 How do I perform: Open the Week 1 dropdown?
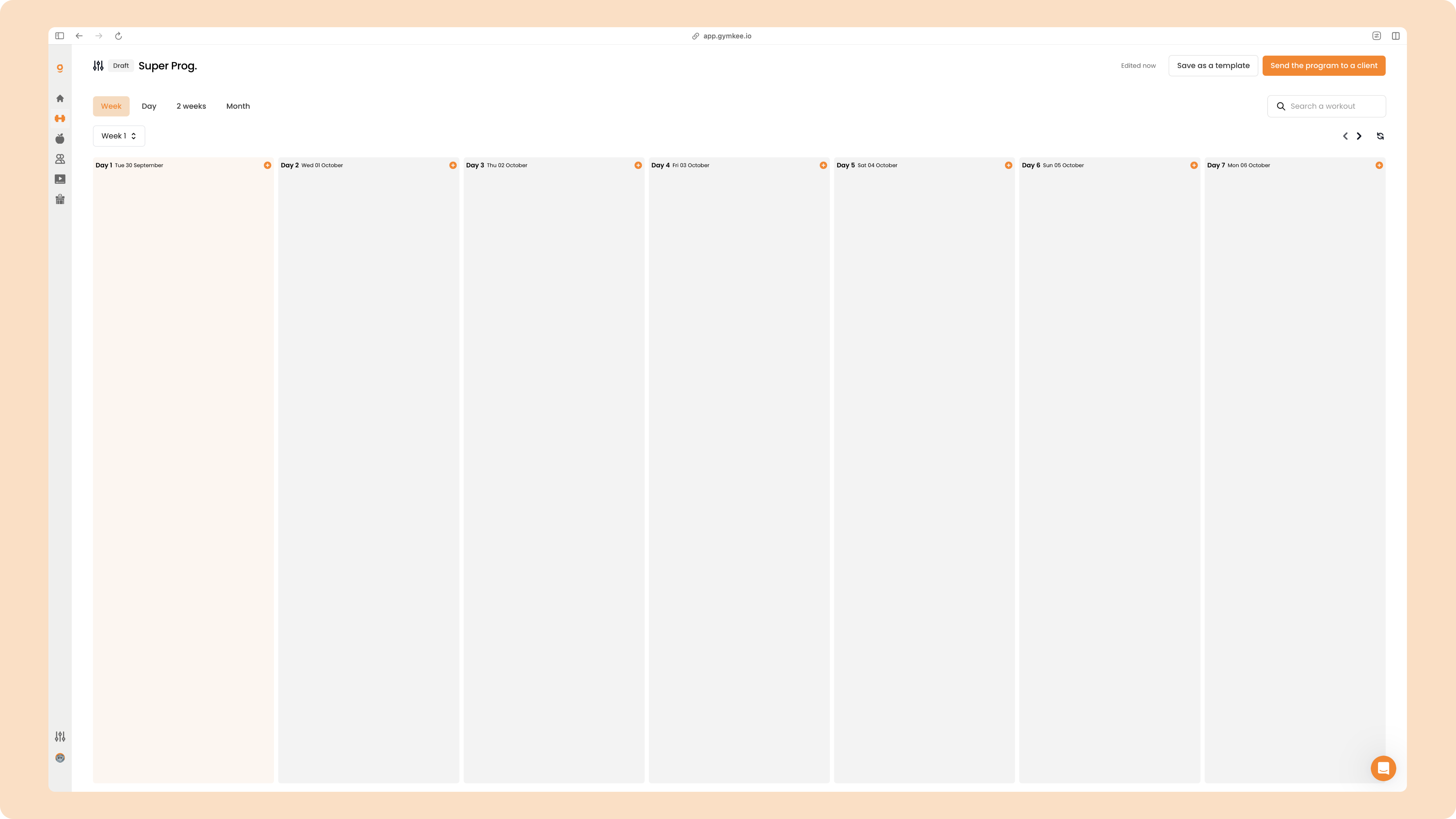(x=119, y=136)
